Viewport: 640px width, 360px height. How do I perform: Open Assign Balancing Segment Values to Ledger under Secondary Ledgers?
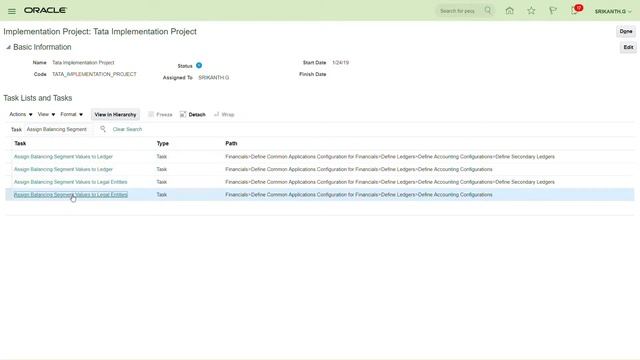coord(63,156)
